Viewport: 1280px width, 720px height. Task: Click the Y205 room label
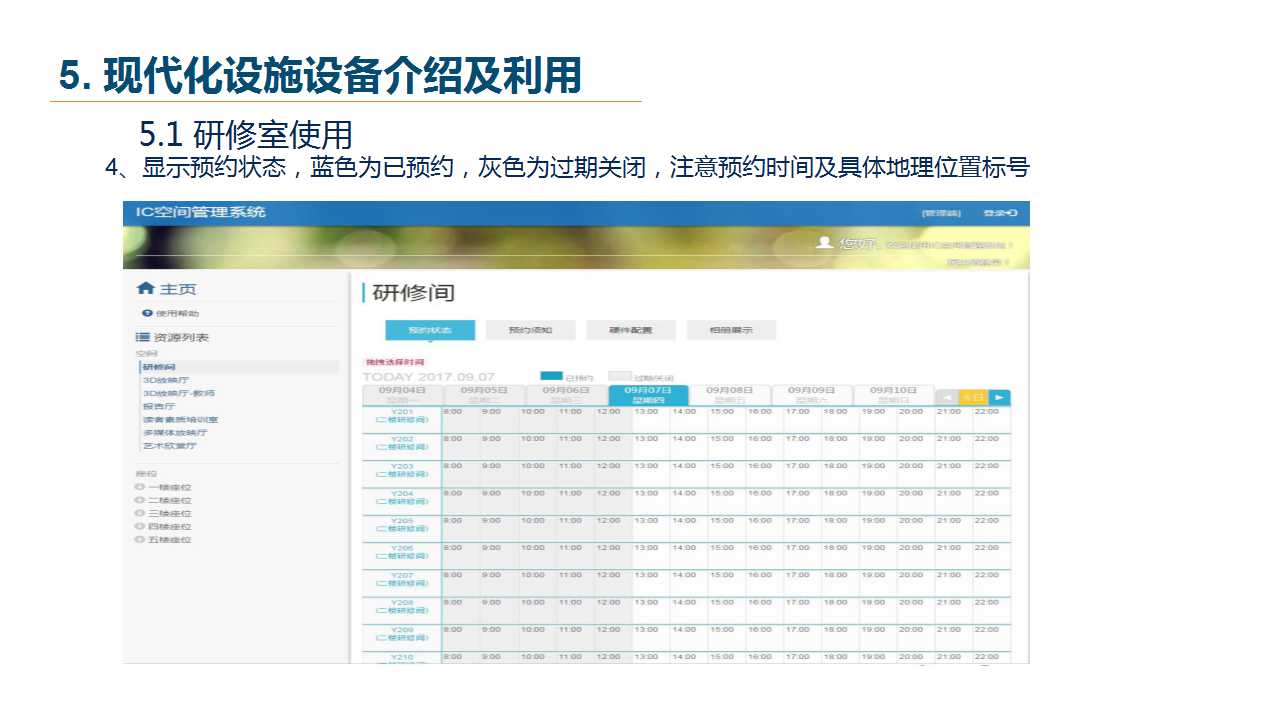(402, 524)
